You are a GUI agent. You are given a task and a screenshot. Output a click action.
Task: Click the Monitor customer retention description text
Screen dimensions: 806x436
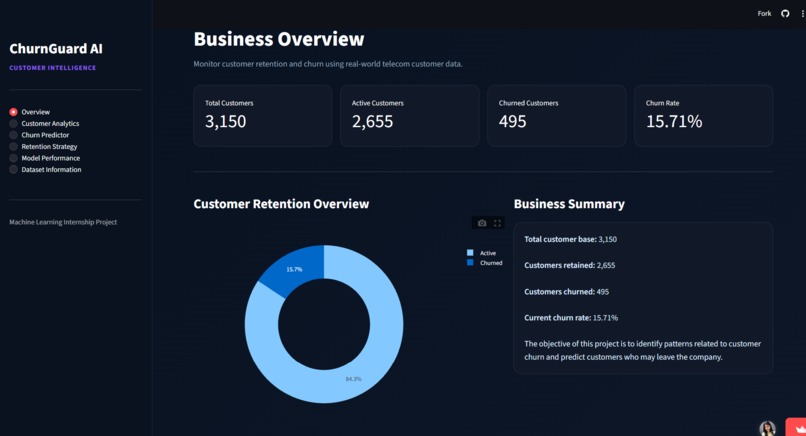point(328,64)
